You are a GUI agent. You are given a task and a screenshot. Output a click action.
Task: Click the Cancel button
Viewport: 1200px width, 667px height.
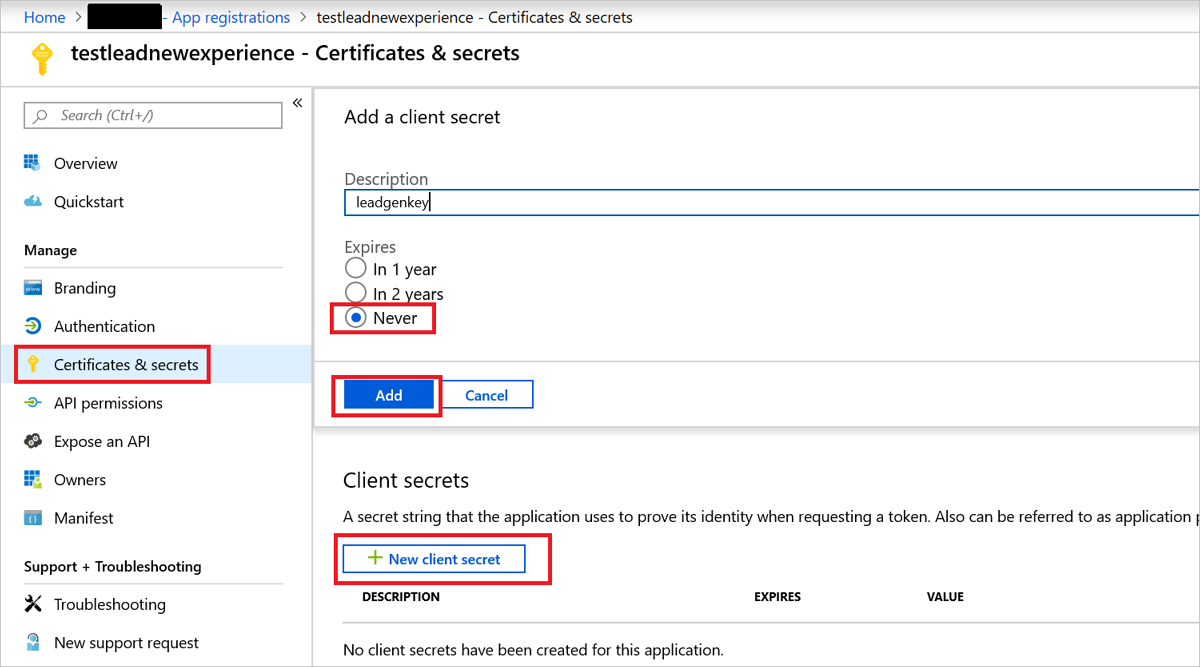pyautogui.click(x=487, y=395)
